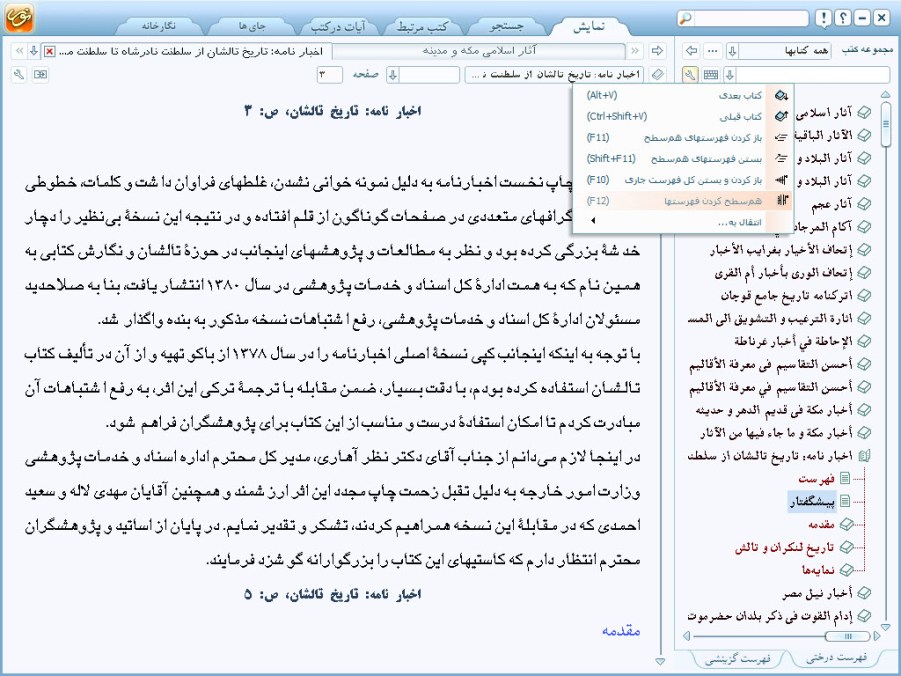The image size is (901, 676).
Task: Open the کتب مرتبط tab
Action: point(422,26)
